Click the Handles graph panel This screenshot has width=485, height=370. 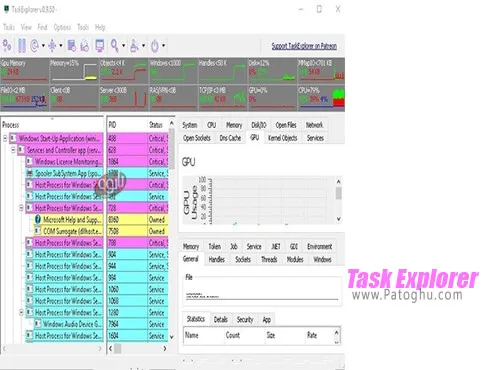tap(223, 70)
